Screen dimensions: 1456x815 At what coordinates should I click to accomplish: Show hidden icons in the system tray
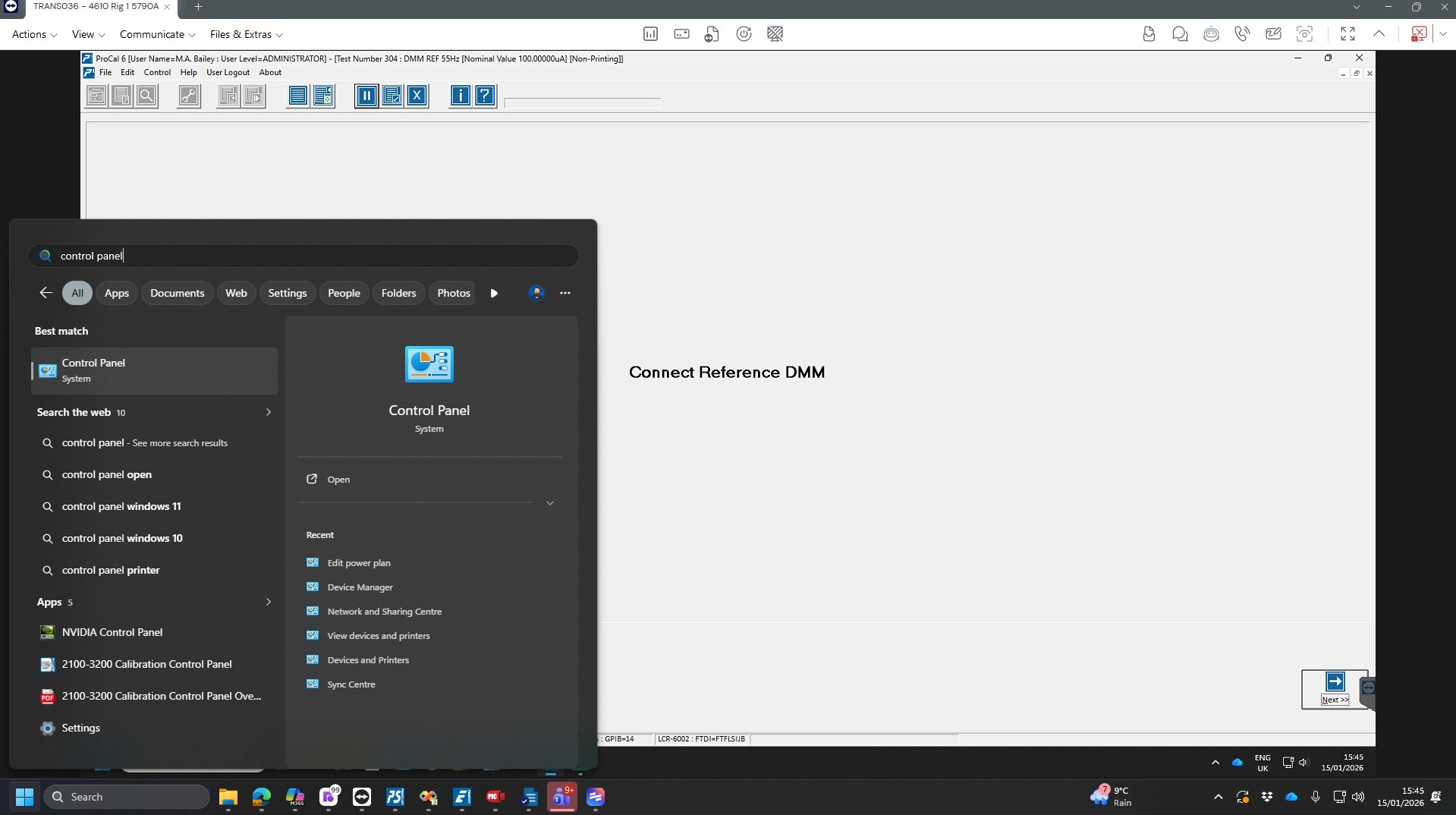coord(1218,797)
